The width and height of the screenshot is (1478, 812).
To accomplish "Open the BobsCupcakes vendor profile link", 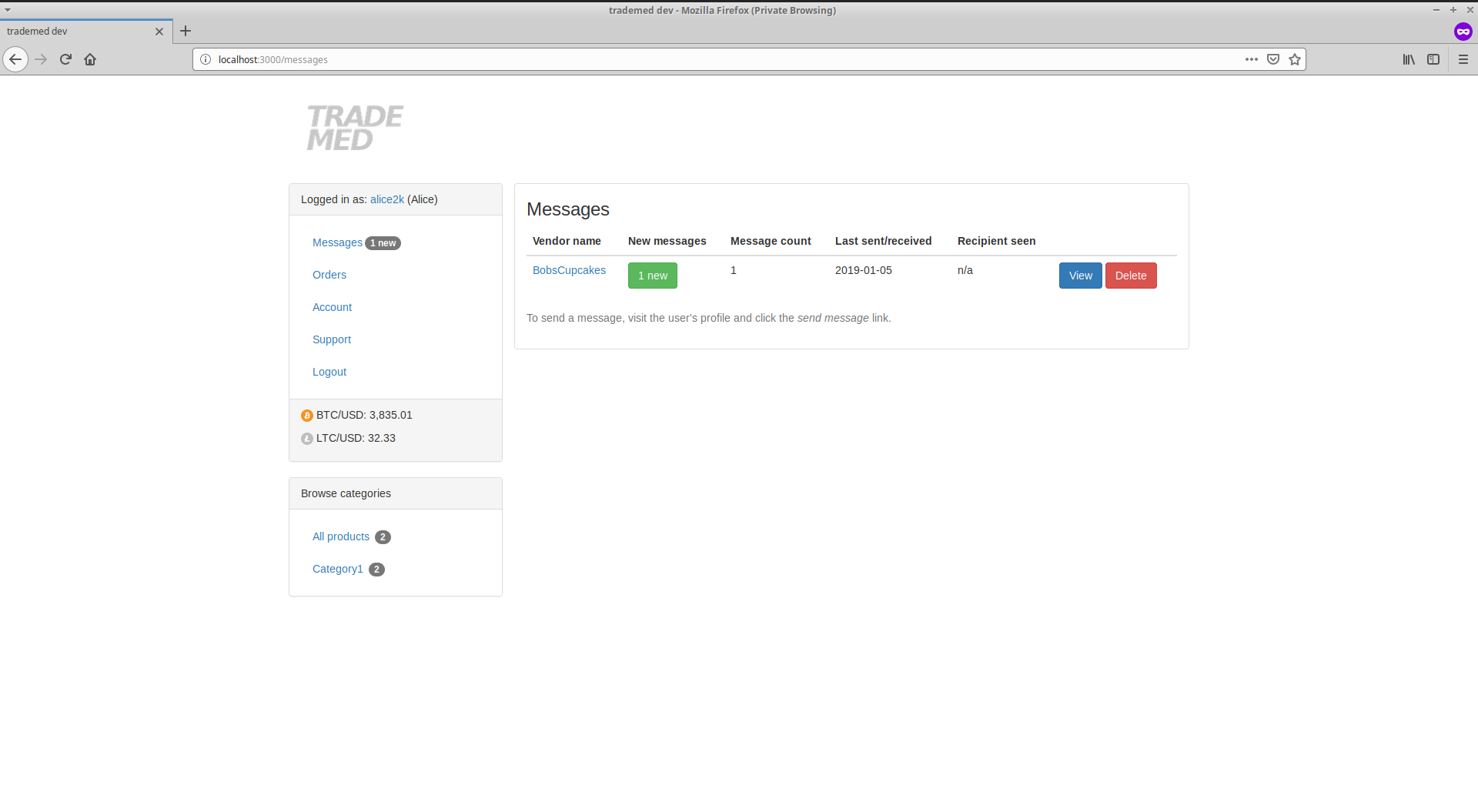I will (569, 270).
